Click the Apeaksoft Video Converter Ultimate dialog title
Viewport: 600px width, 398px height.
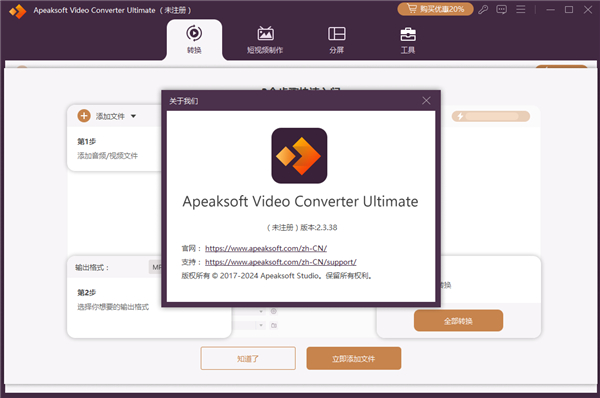(300, 202)
